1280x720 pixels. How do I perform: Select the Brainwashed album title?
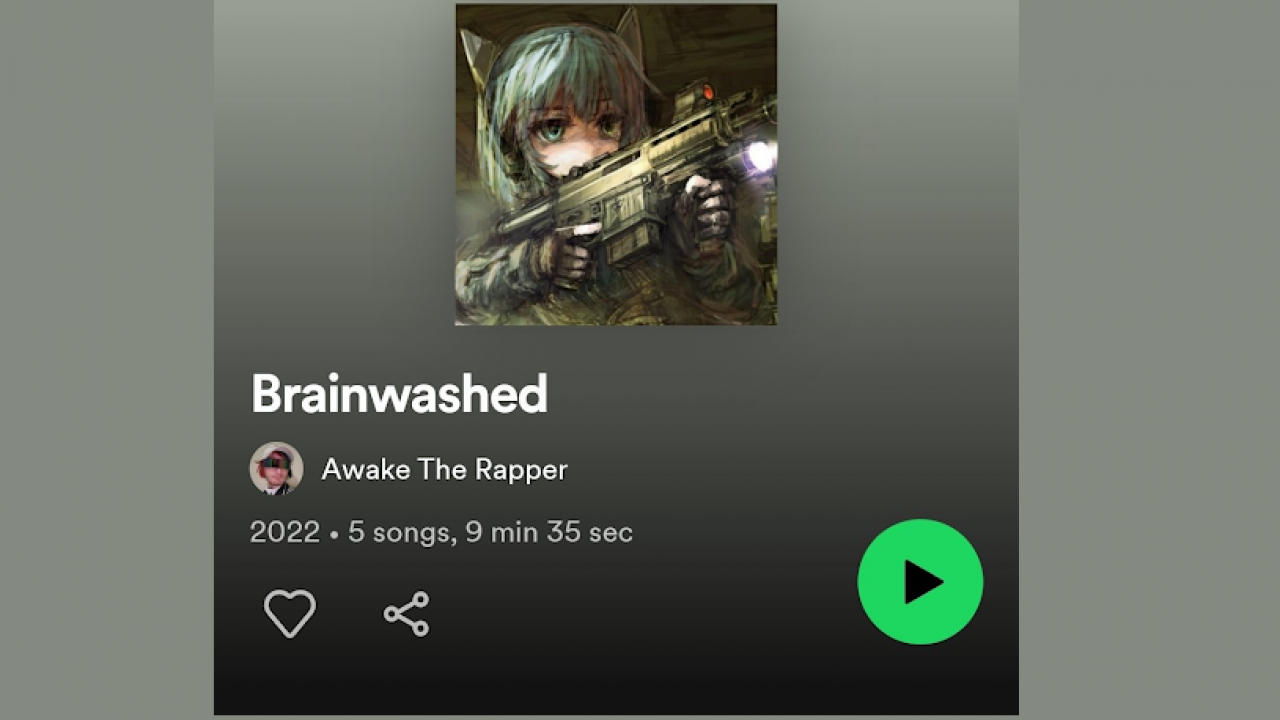(399, 394)
